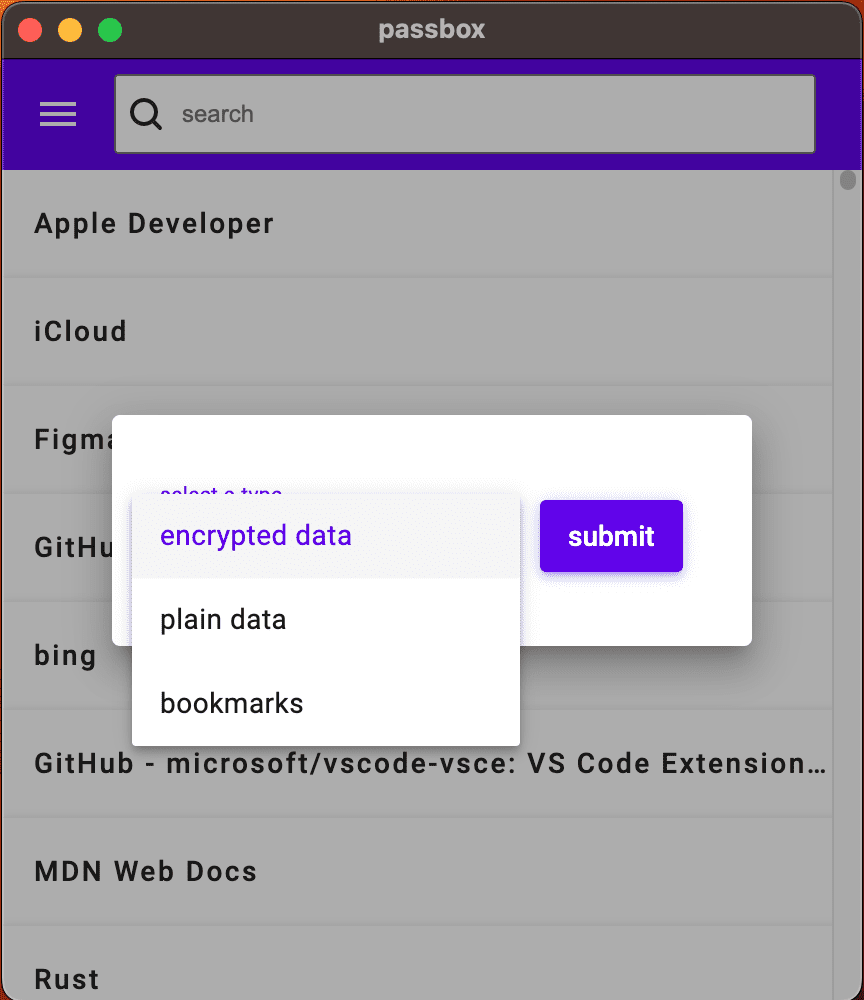Click the yellow minimize window button
The width and height of the screenshot is (864, 1000).
70,30
